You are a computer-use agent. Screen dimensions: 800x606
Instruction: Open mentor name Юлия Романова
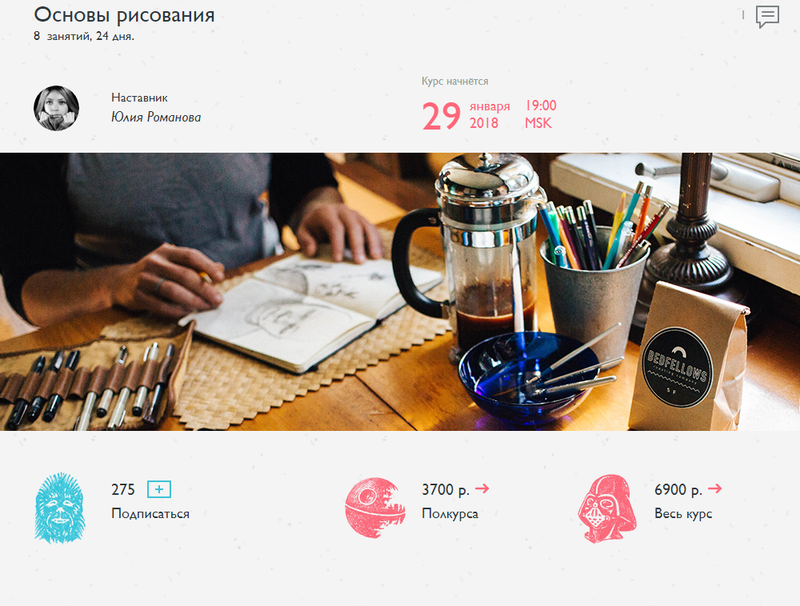(156, 117)
